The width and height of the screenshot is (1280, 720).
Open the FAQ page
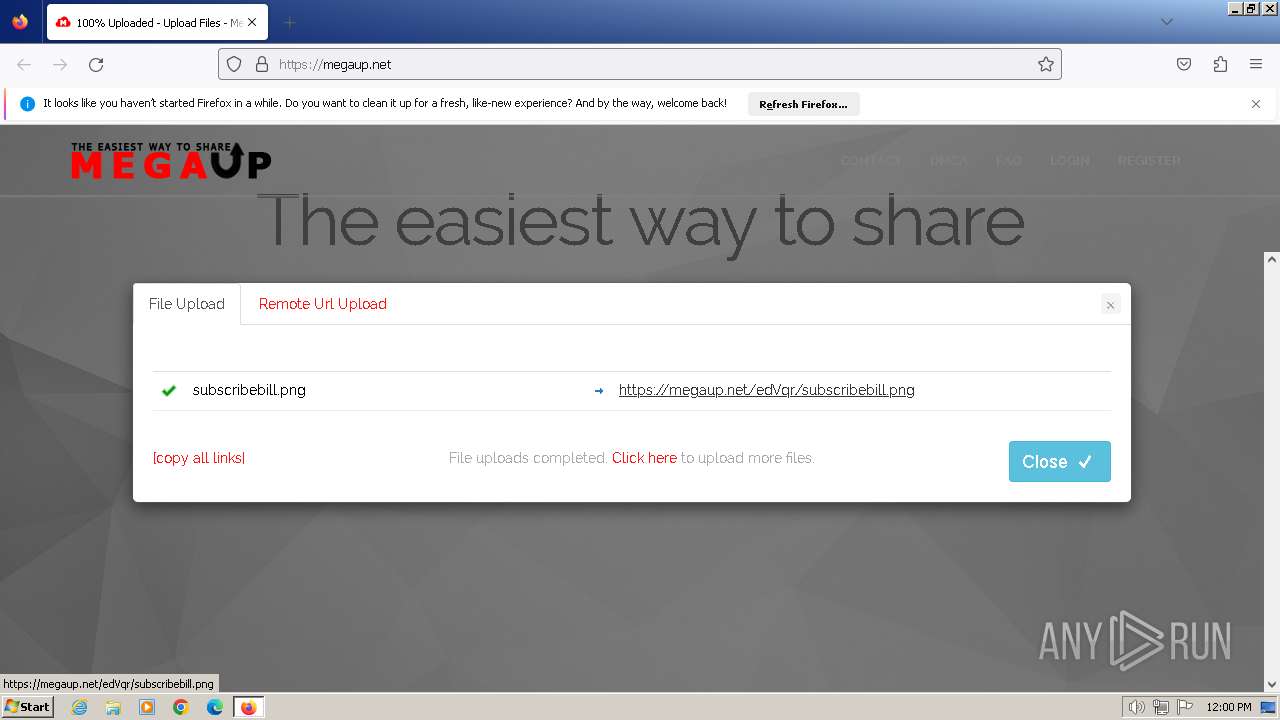(1008, 160)
